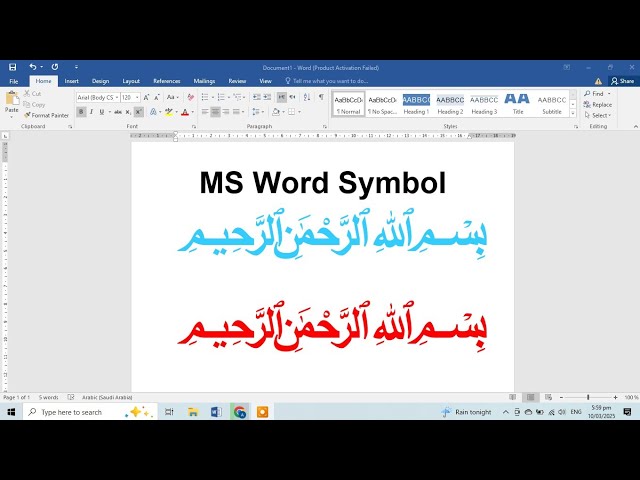640x480 pixels.
Task: Open the Select dropdown in Editing
Action: pos(598,116)
